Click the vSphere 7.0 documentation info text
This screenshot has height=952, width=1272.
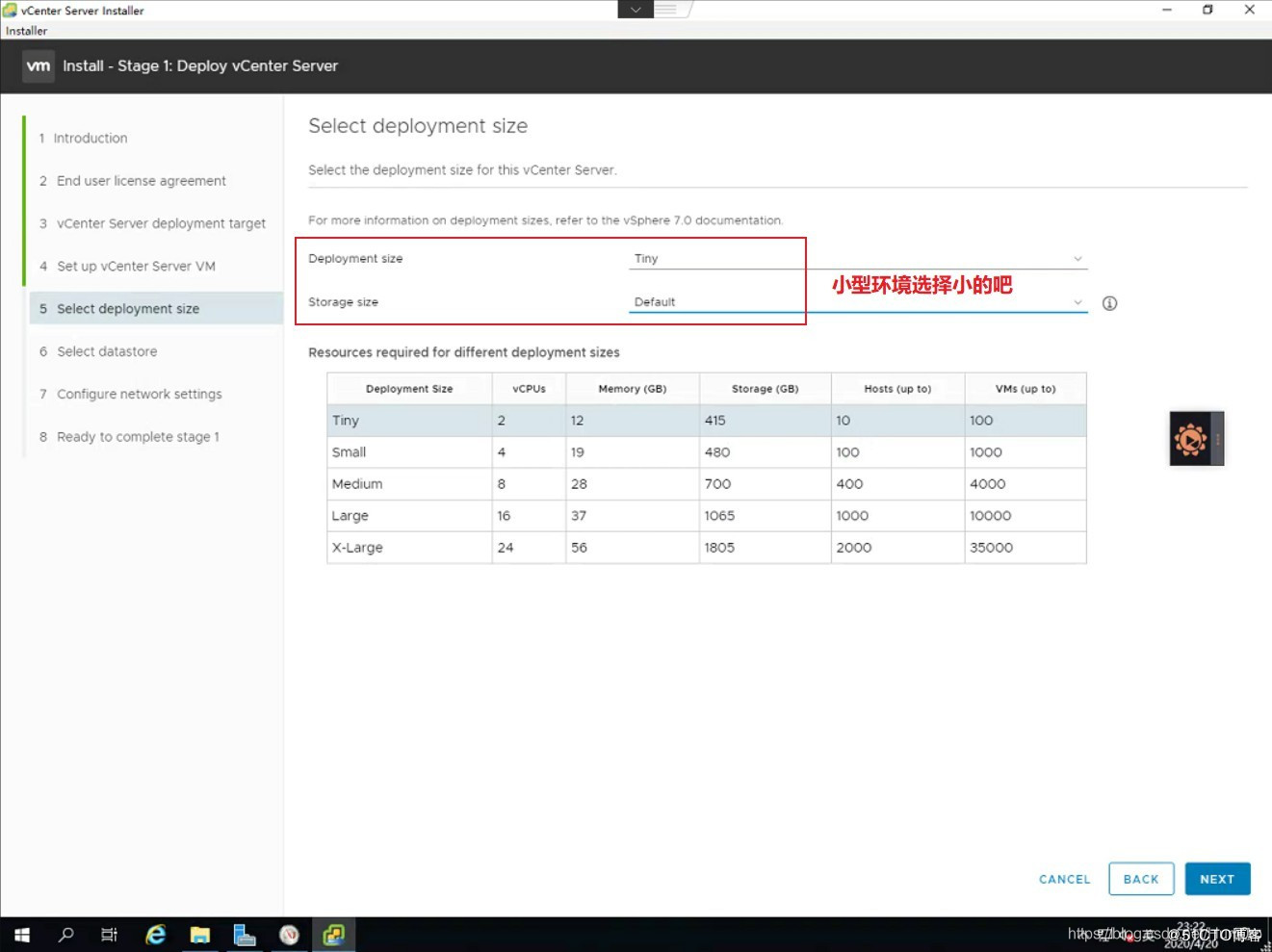click(x=545, y=220)
